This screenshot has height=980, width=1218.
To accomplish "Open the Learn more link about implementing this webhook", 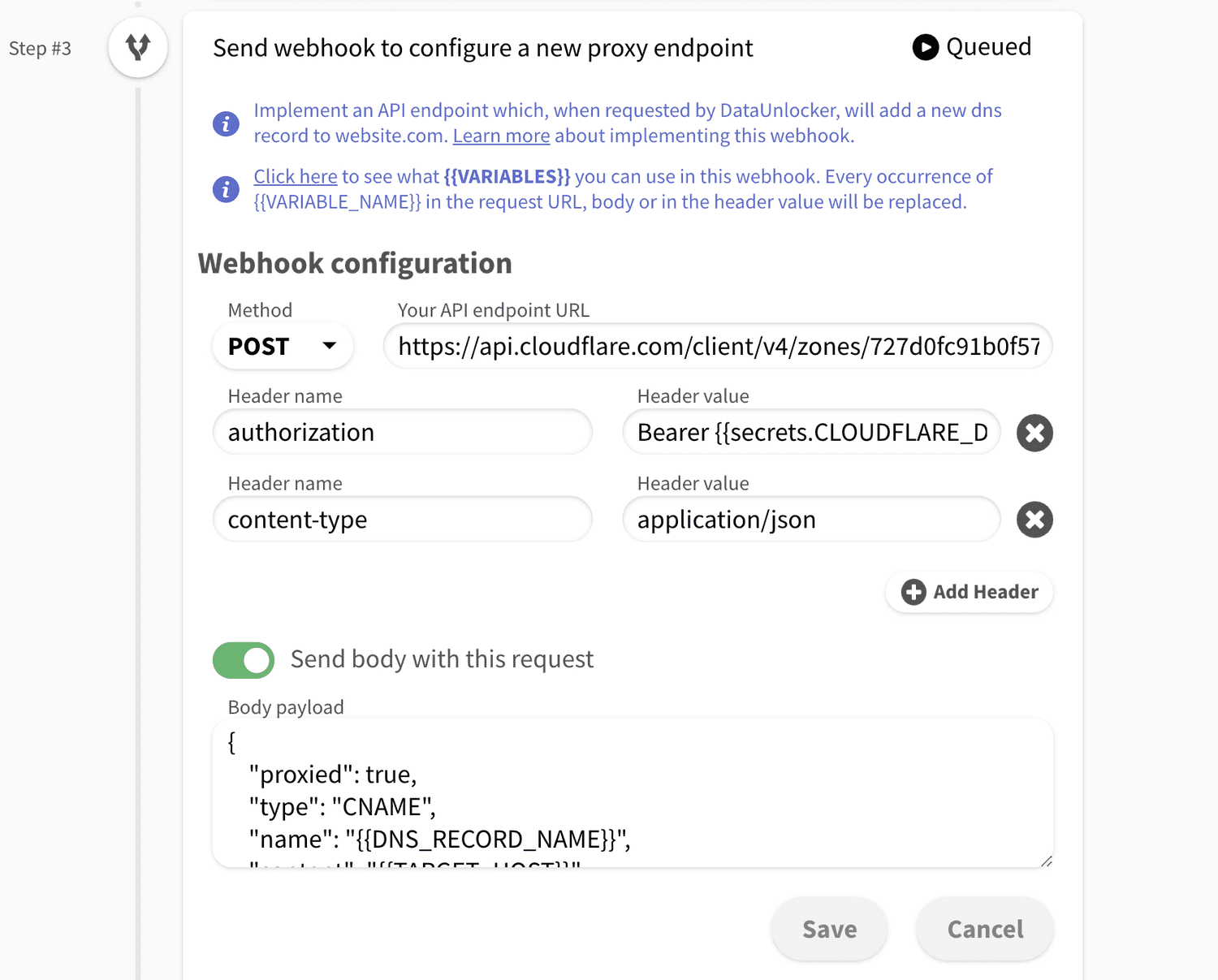I will coord(501,136).
